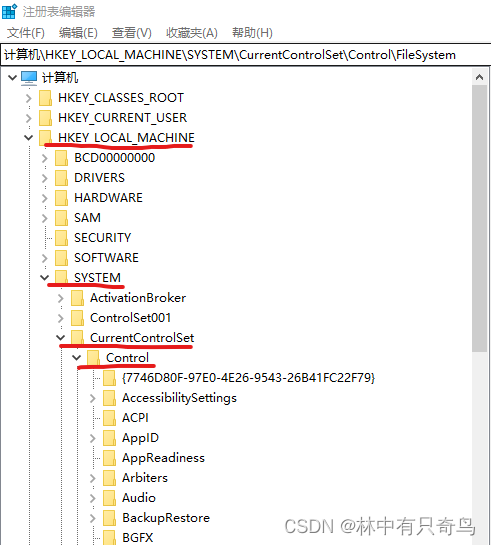Collapse the 计算机 root node
The height and width of the screenshot is (545, 491).
pyautogui.click(x=13, y=78)
